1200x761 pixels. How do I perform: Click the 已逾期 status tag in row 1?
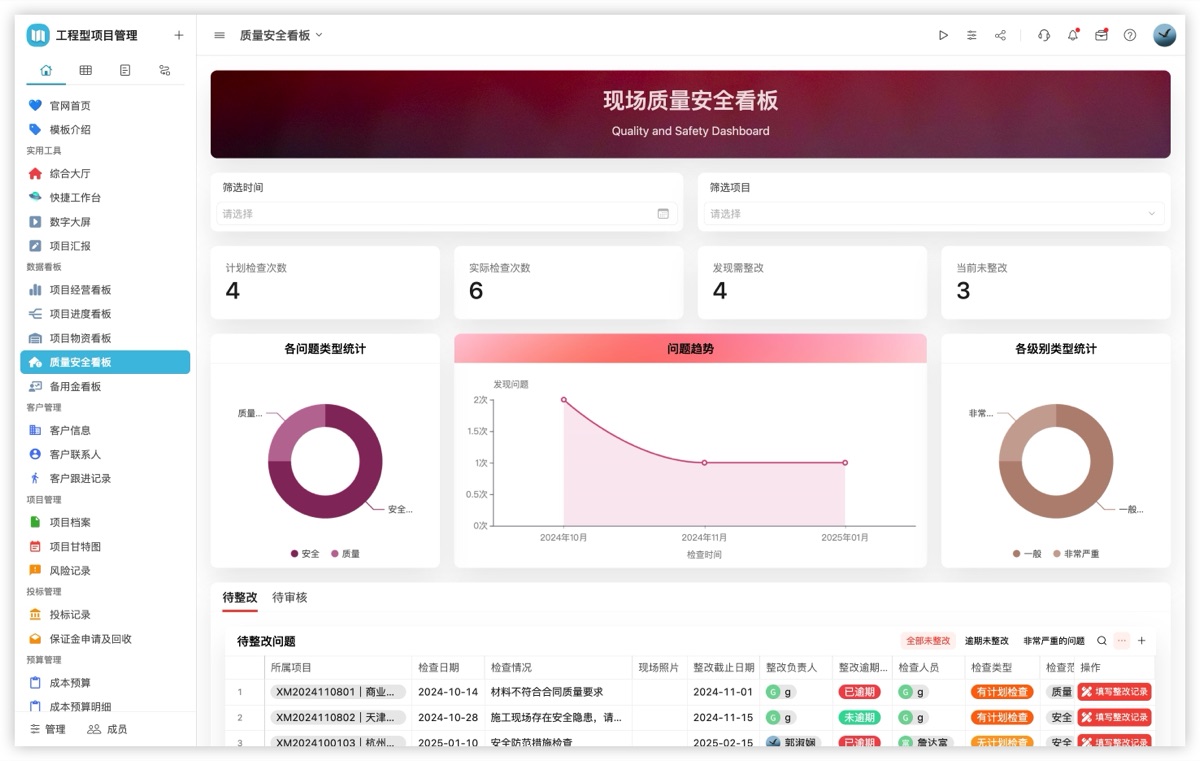(859, 691)
